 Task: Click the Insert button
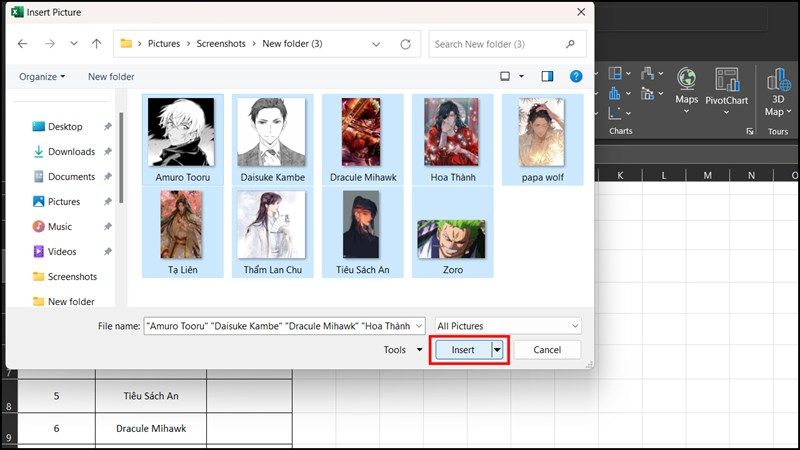coord(463,350)
